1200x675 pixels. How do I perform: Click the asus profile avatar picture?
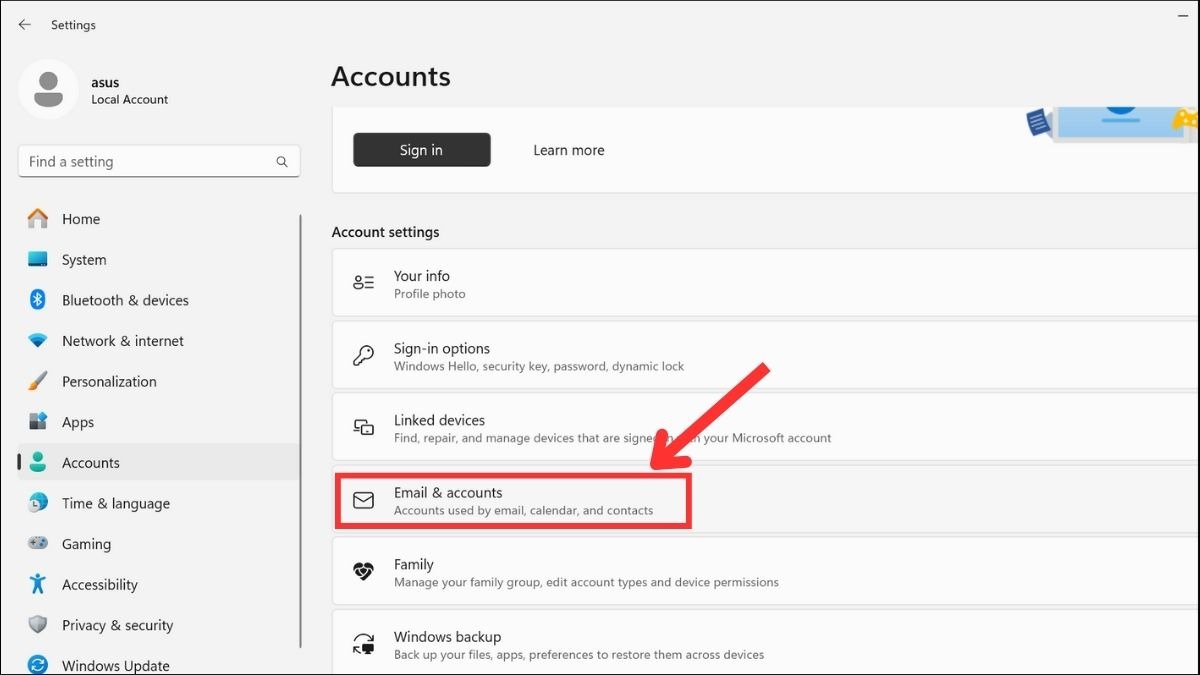(48, 89)
